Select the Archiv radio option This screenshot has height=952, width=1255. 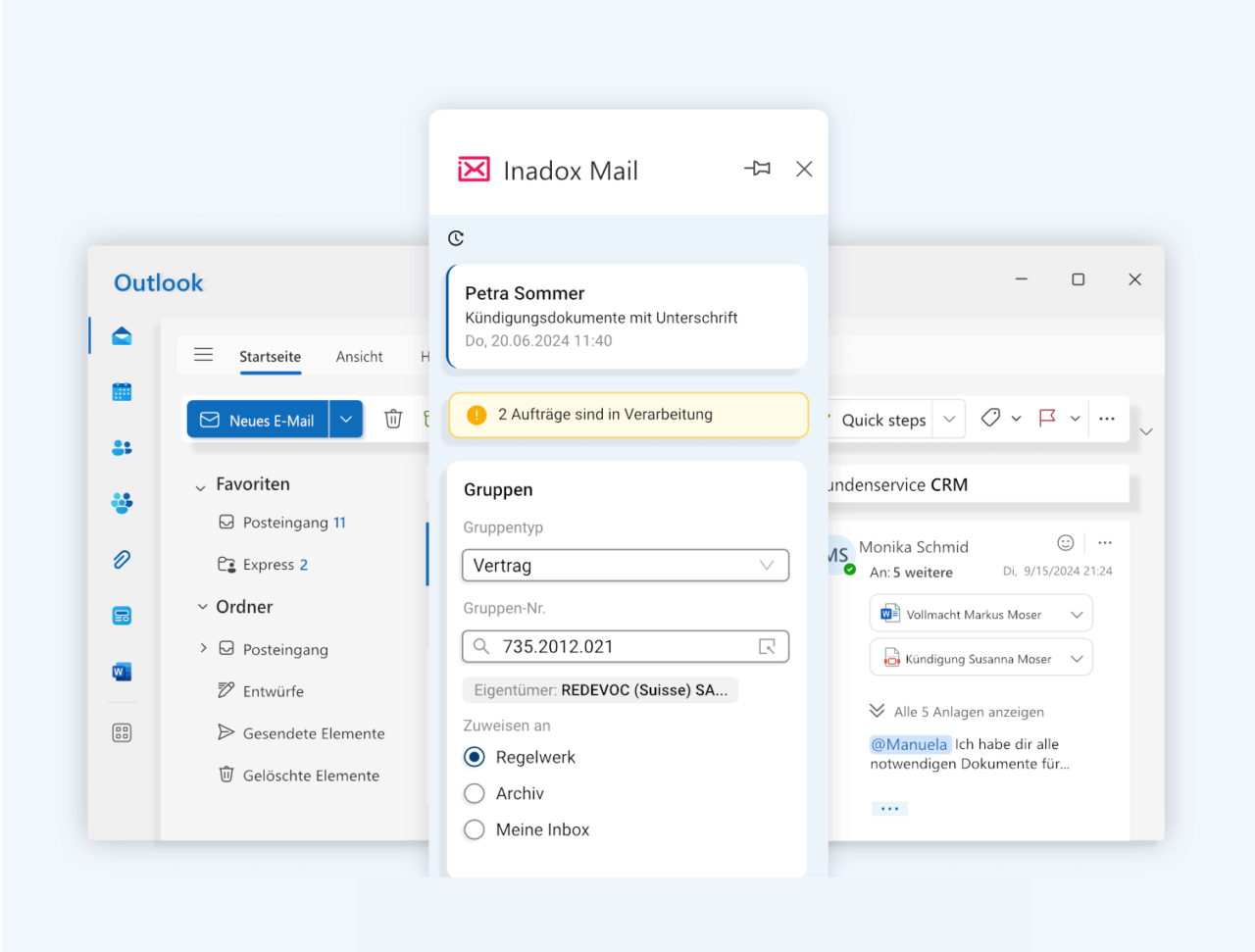(475, 793)
